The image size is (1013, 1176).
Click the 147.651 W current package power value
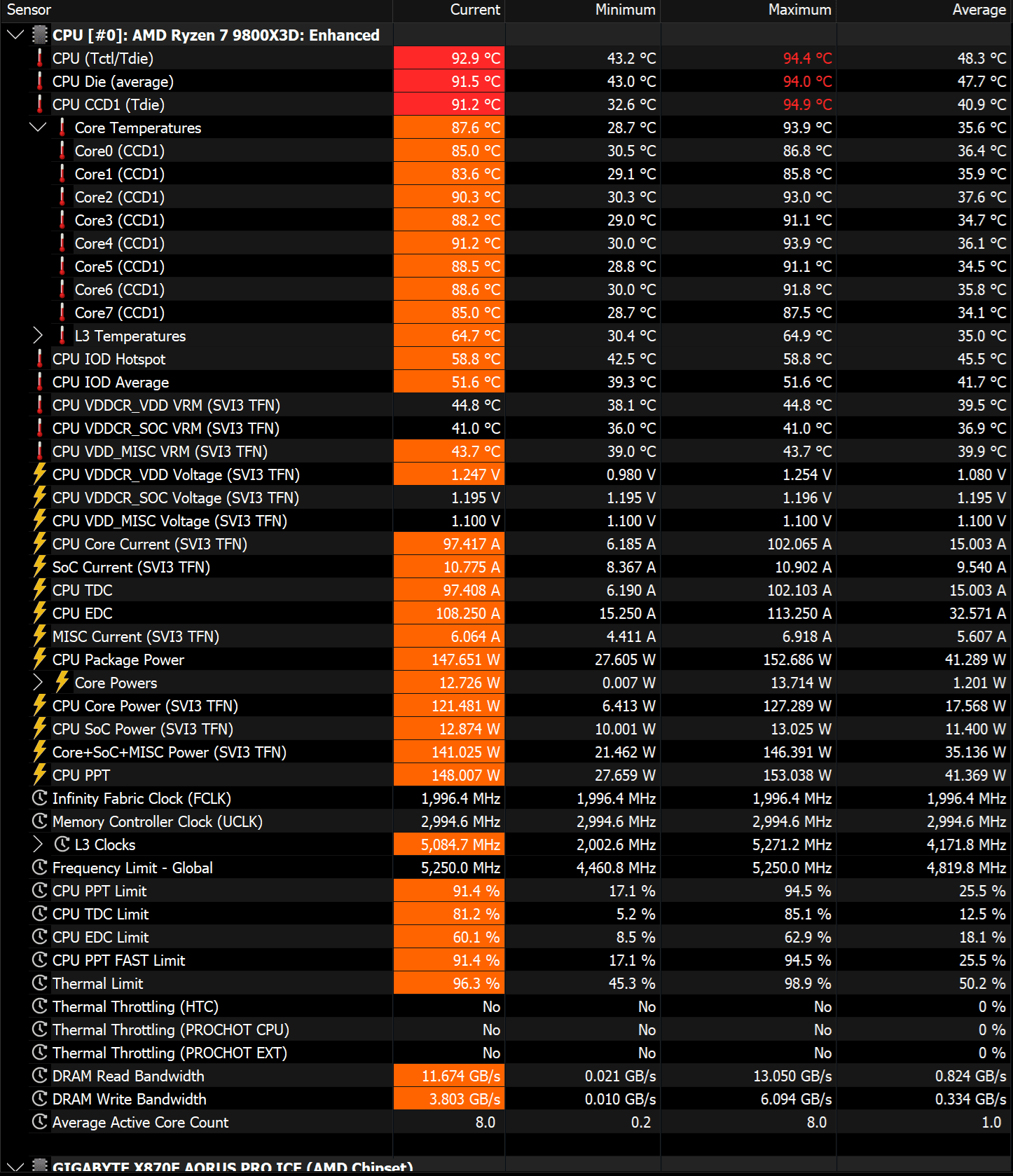(x=466, y=659)
